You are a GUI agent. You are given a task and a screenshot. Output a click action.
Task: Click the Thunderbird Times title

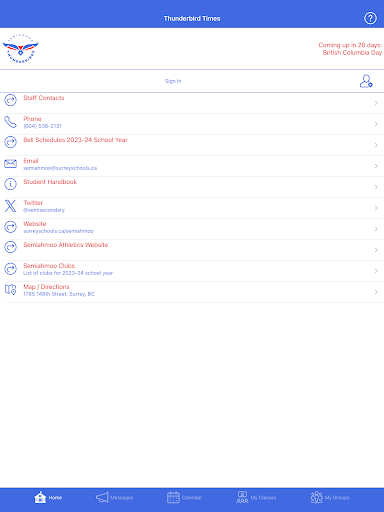tap(192, 18)
